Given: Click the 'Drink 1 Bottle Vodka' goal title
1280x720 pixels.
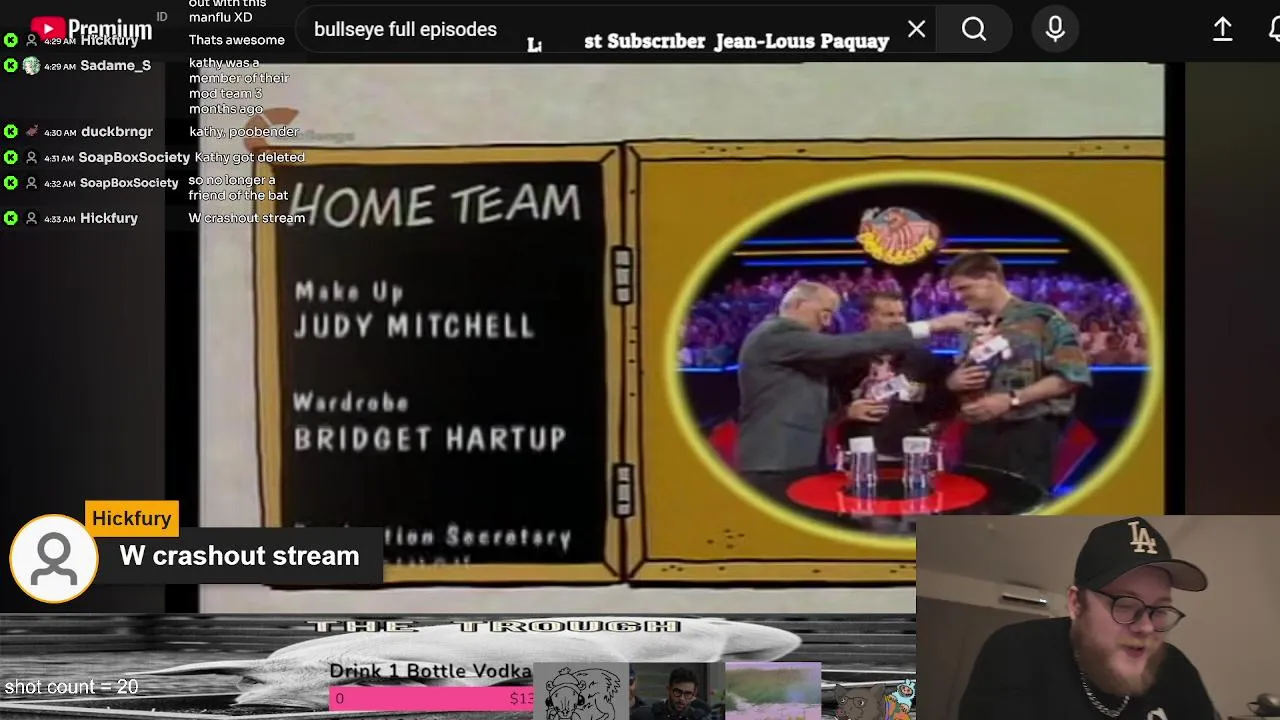Looking at the screenshot, I should (x=430, y=671).
